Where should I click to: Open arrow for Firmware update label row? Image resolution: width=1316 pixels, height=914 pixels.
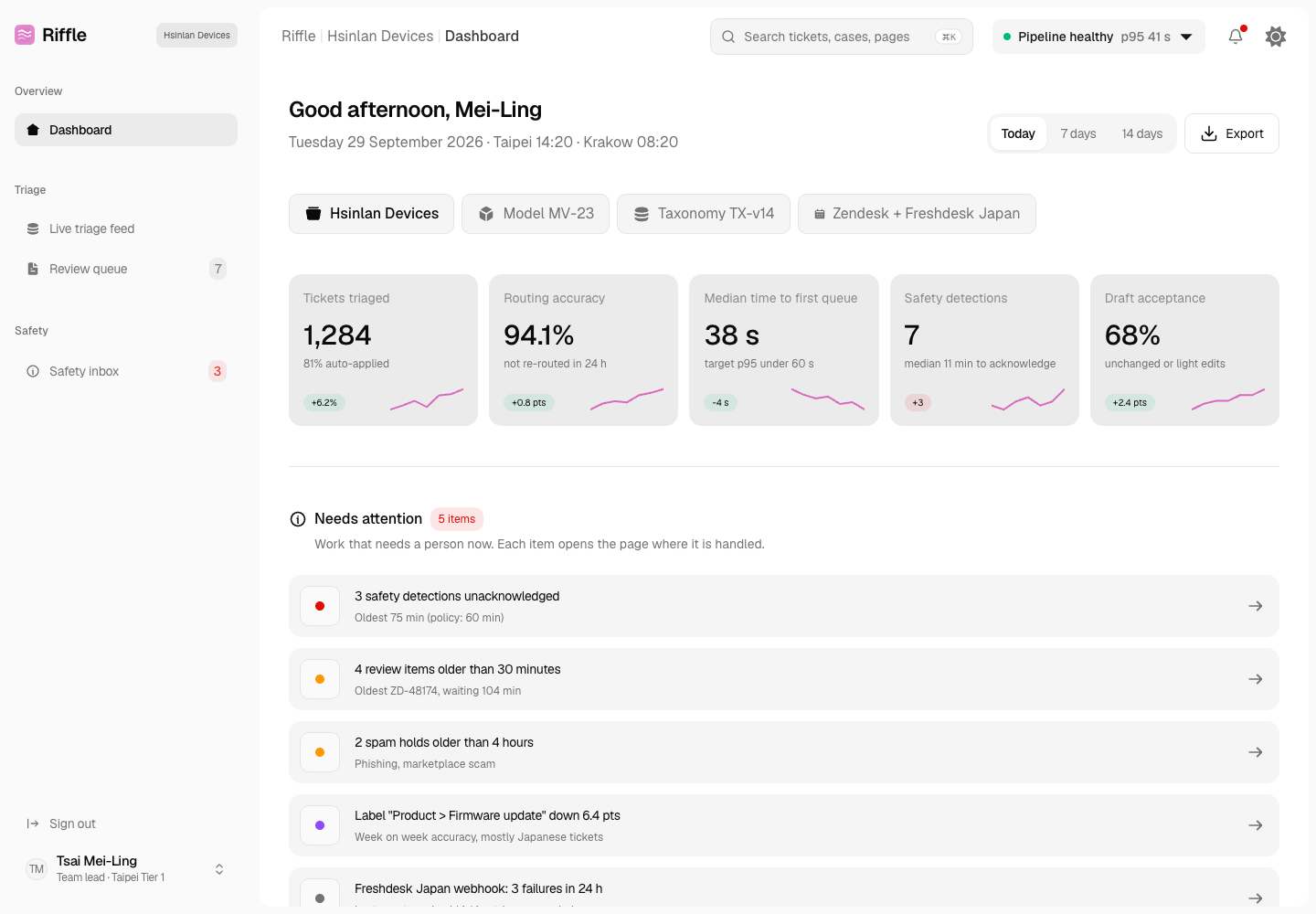(1256, 825)
